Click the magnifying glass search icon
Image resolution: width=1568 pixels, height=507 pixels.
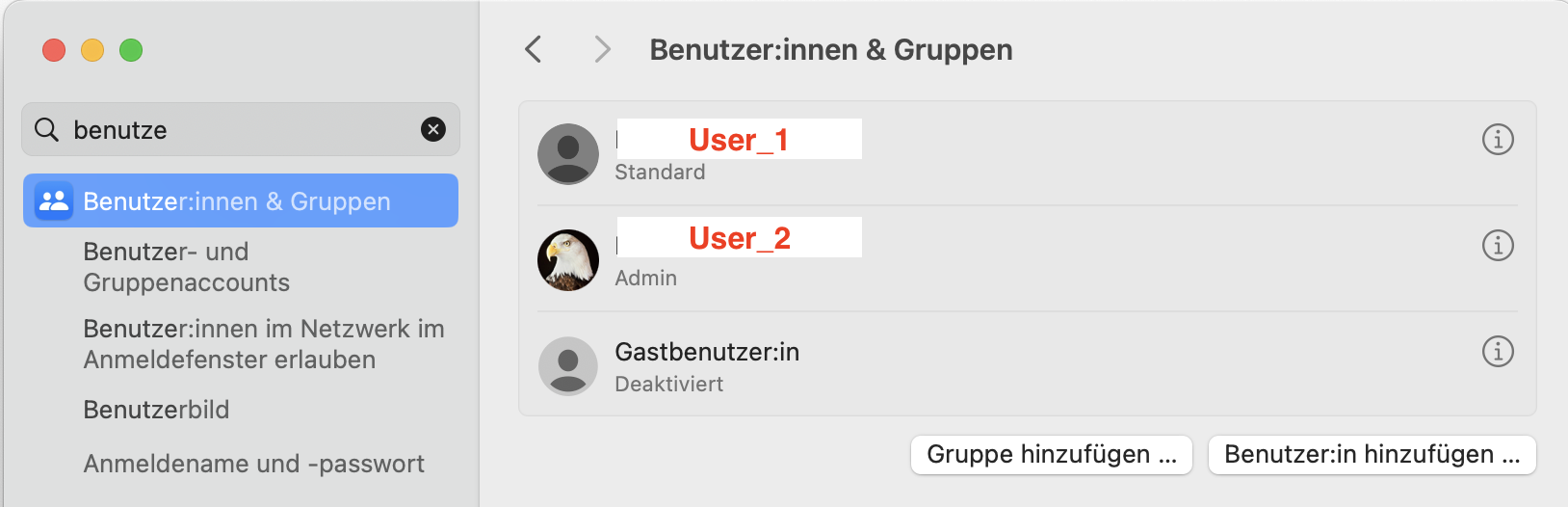coord(46,129)
